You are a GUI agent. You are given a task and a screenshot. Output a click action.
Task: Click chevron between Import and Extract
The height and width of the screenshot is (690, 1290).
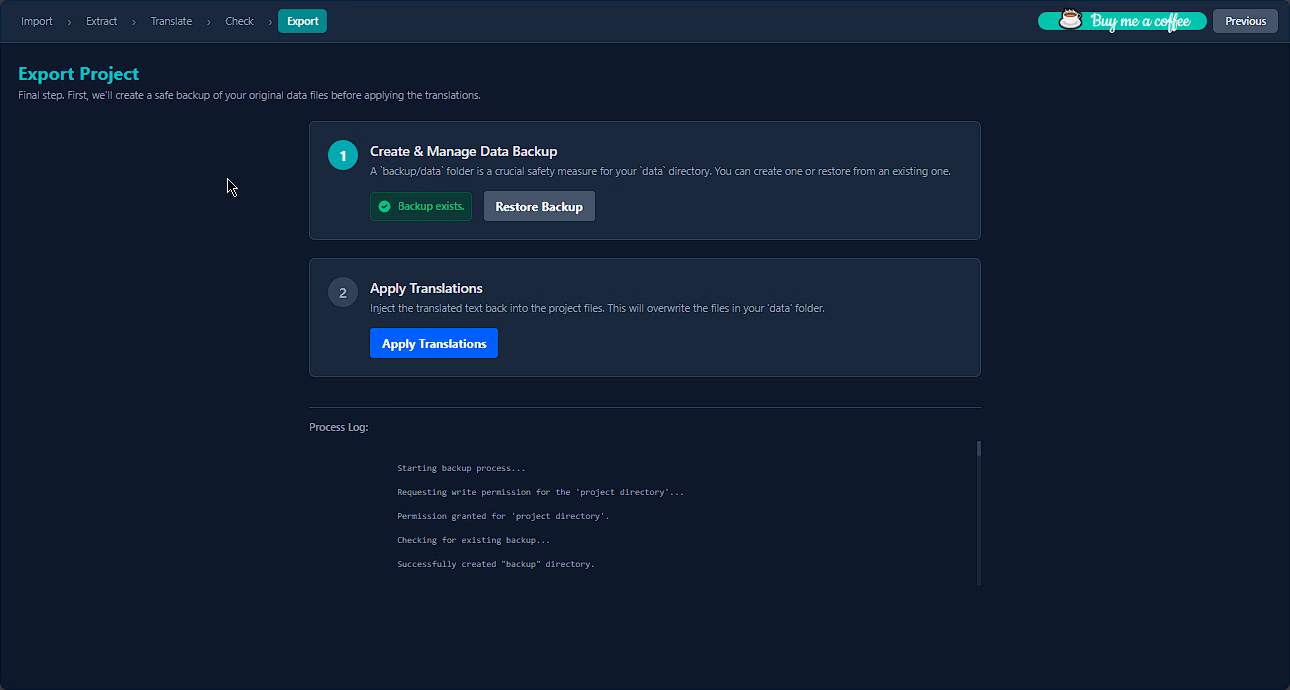(69, 21)
